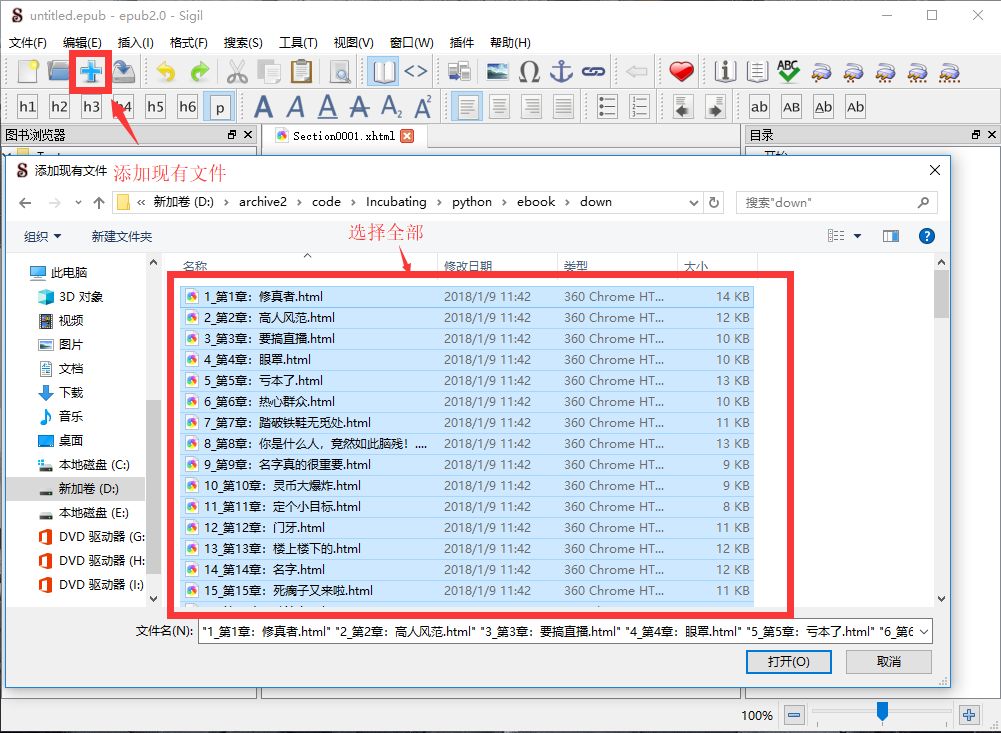This screenshot has width=1001, height=733.
Task: Click the Open folder icon in Sigil toolbar
Action: (58, 72)
